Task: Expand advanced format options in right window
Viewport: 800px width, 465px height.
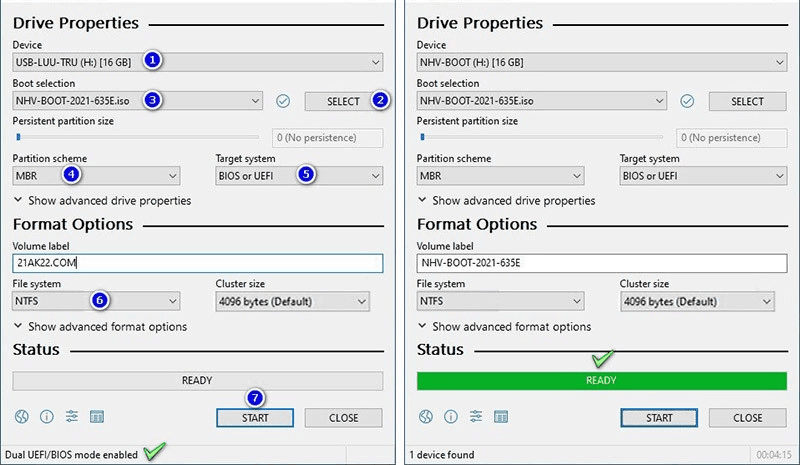Action: [x=503, y=327]
